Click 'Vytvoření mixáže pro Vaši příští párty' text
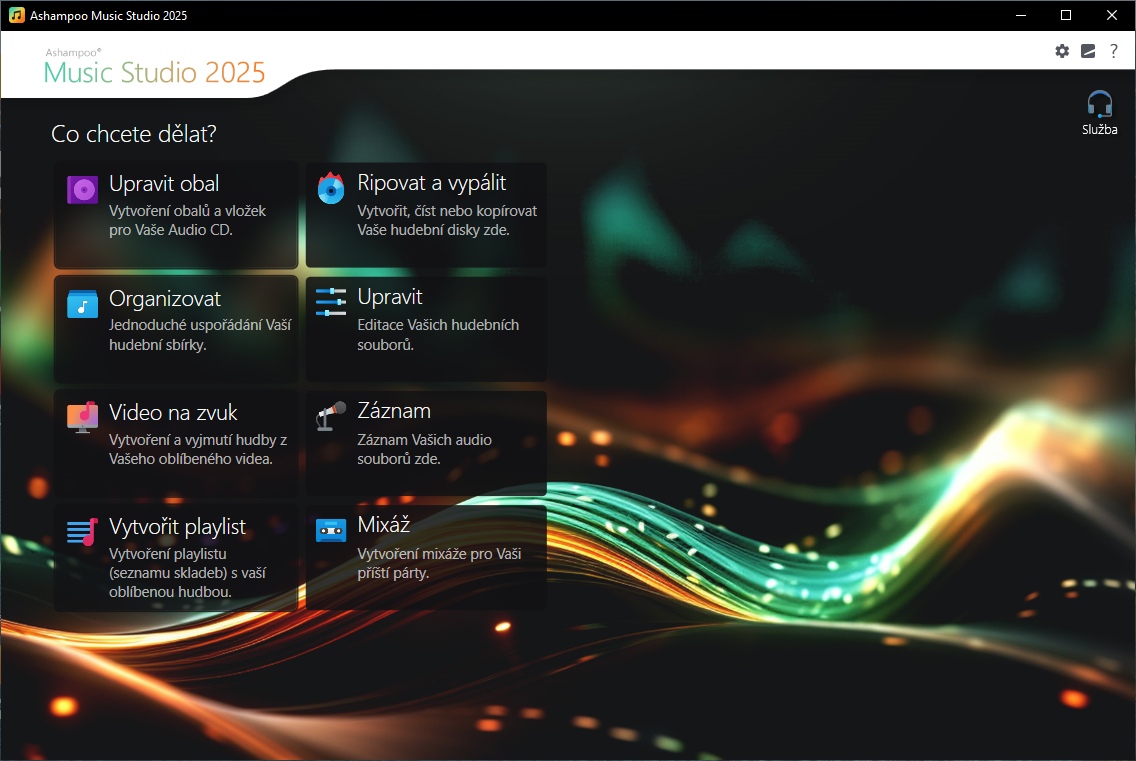The height and width of the screenshot is (761, 1136). [439, 563]
